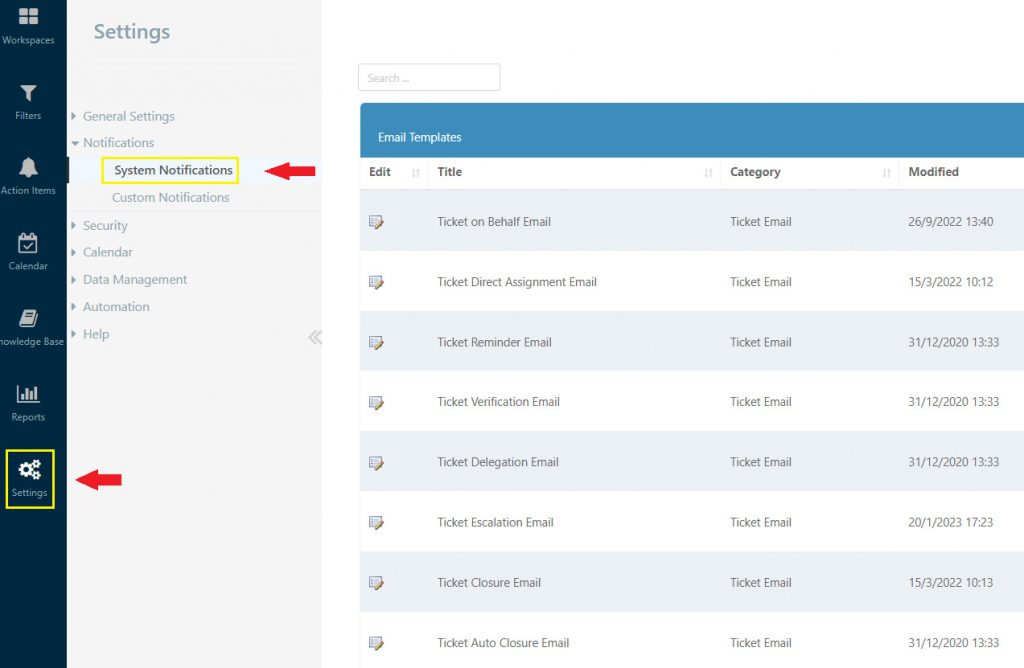This screenshot has height=668, width=1024.
Task: Select 'Ticket Reminder Email' title
Action: (x=494, y=342)
